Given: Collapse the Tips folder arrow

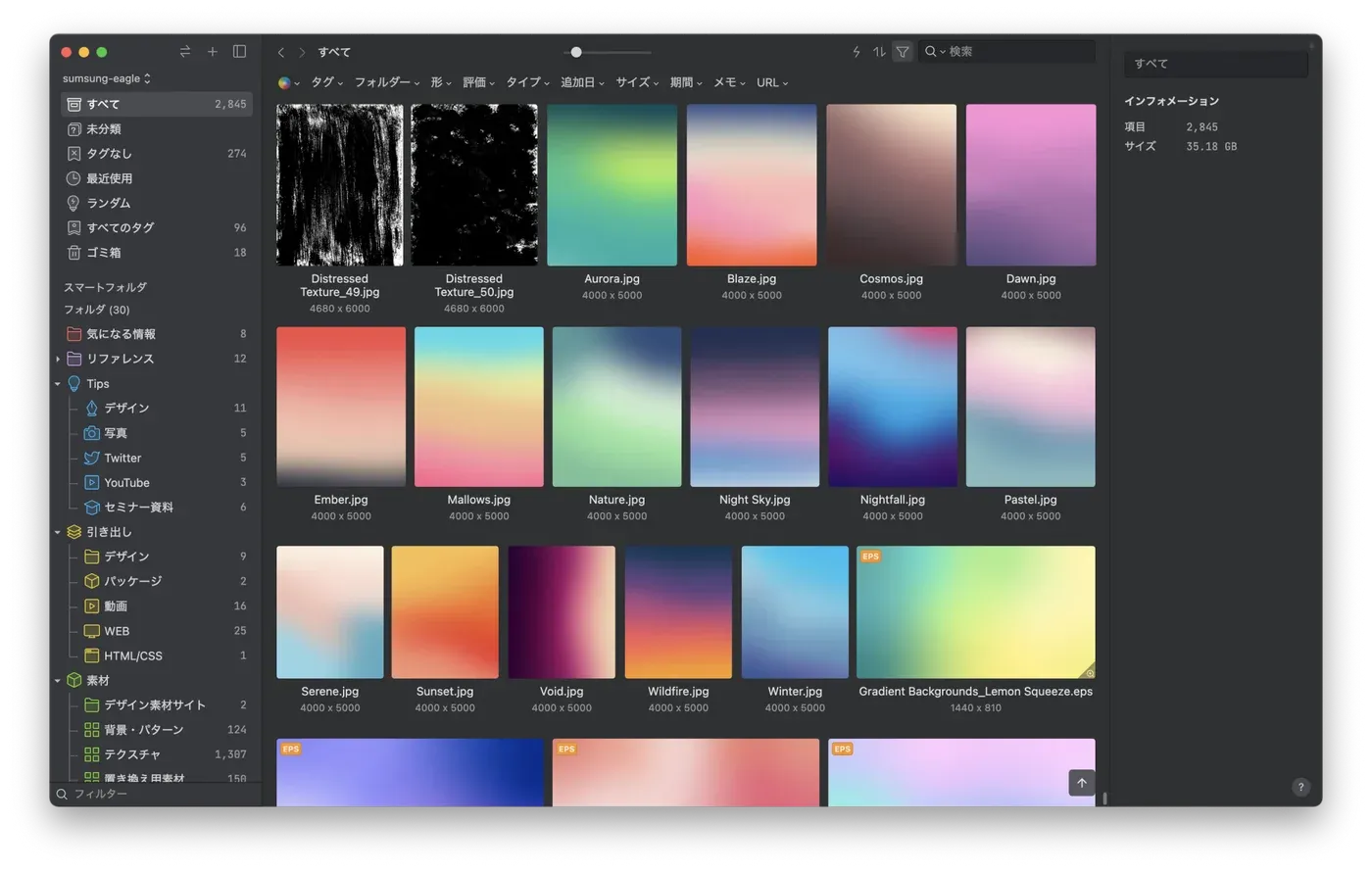Looking at the screenshot, I should point(58,384).
